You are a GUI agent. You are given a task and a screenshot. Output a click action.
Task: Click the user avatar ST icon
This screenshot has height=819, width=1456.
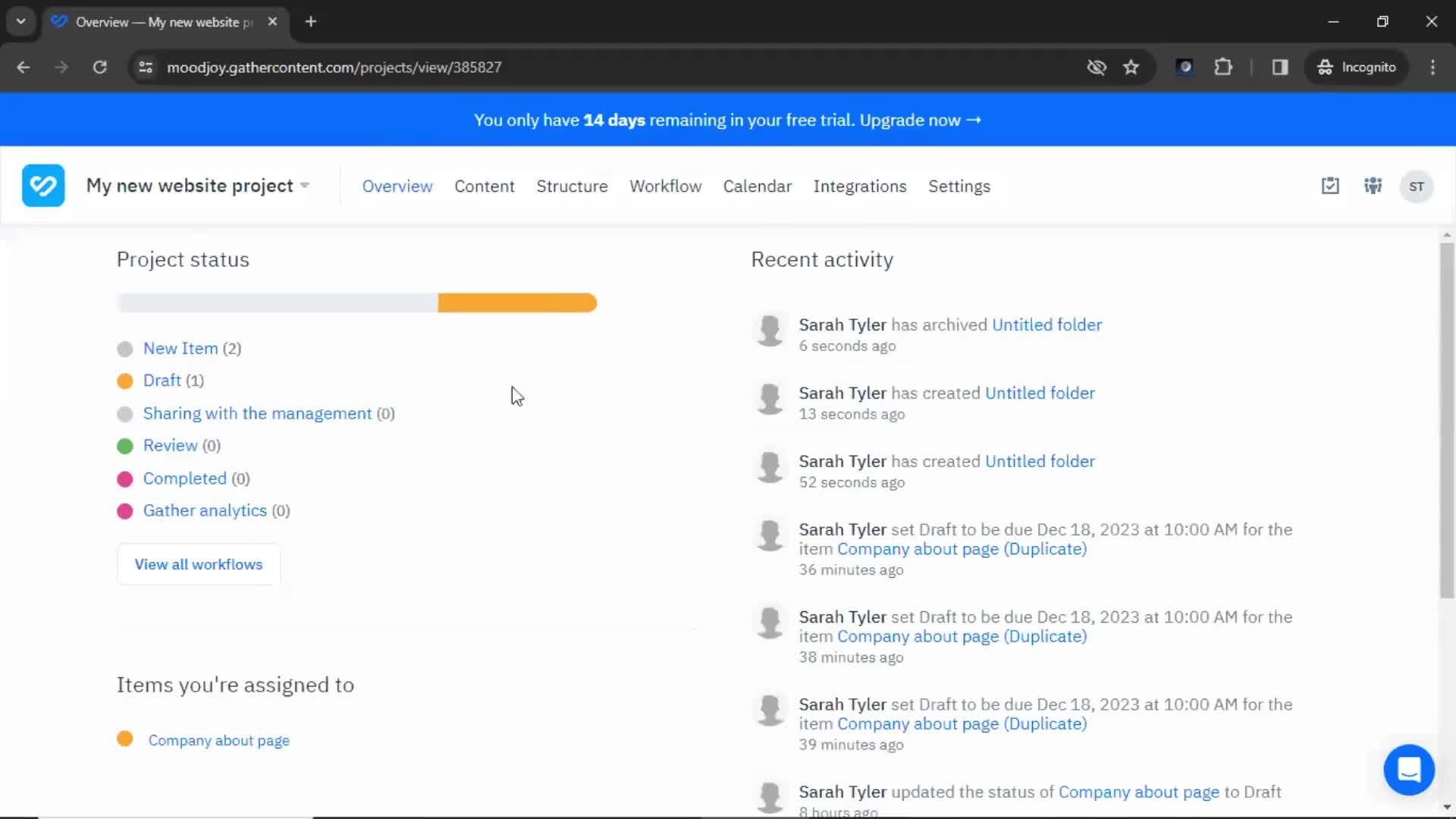(x=1418, y=186)
